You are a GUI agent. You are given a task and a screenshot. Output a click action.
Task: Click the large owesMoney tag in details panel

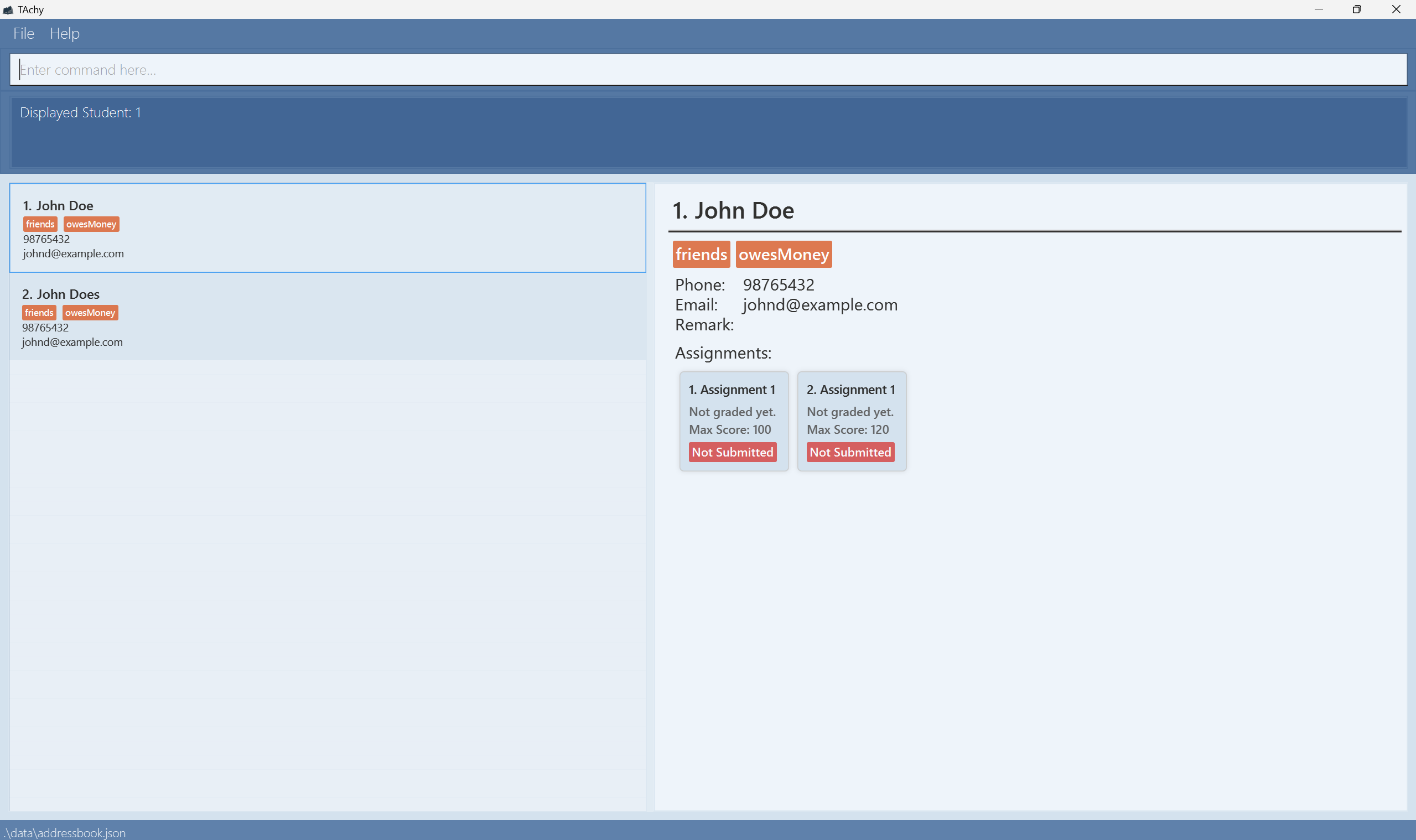784,254
